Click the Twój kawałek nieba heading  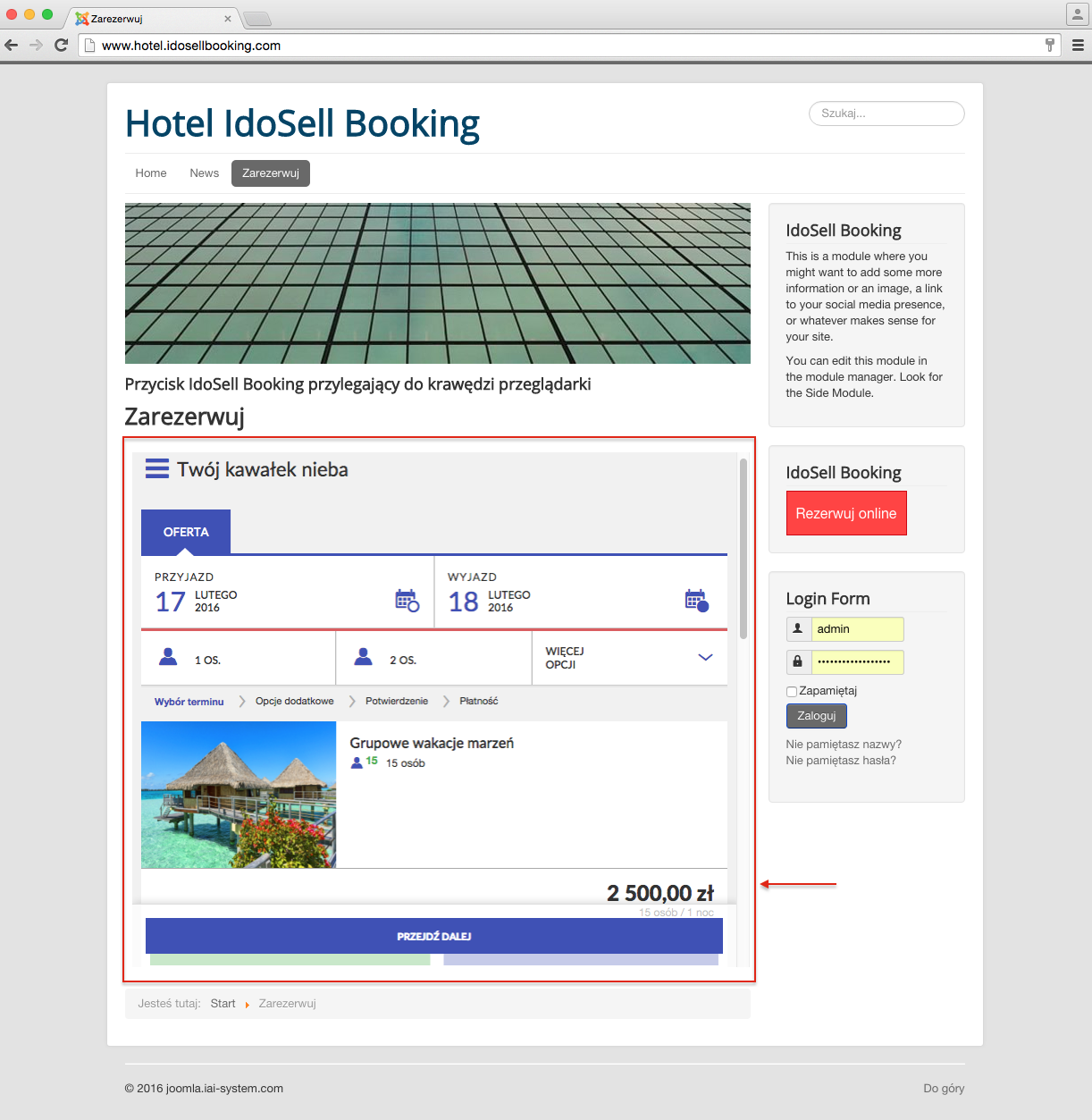[x=263, y=469]
